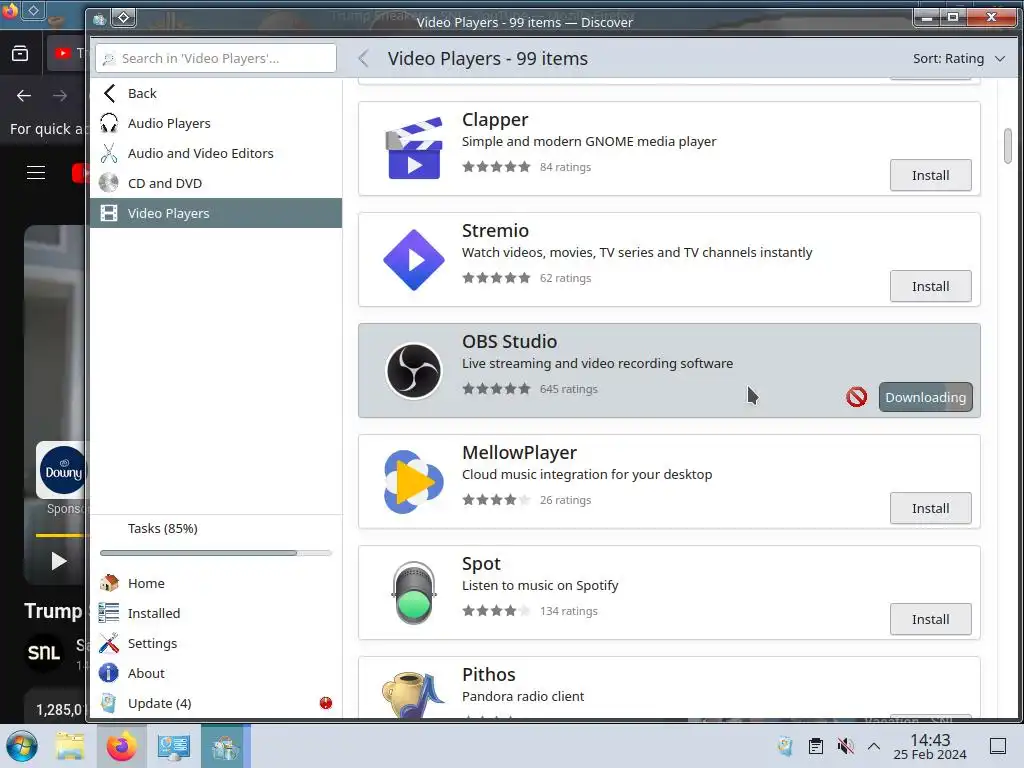The image size is (1024, 768).
Task: Select Audio and Video Editors category
Action: coord(216,153)
